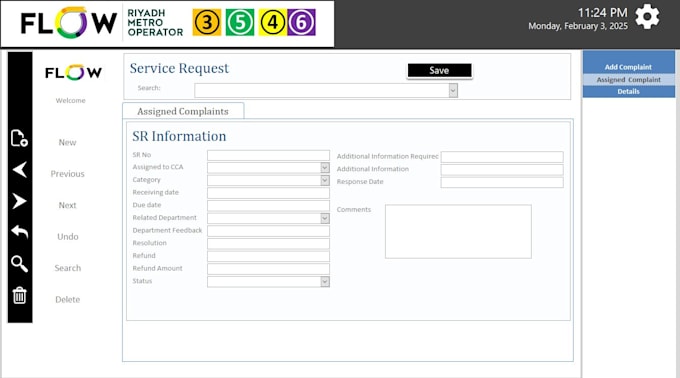This screenshot has width=680, height=378.
Task: Click the Next record arrow icon
Action: pyautogui.click(x=20, y=201)
